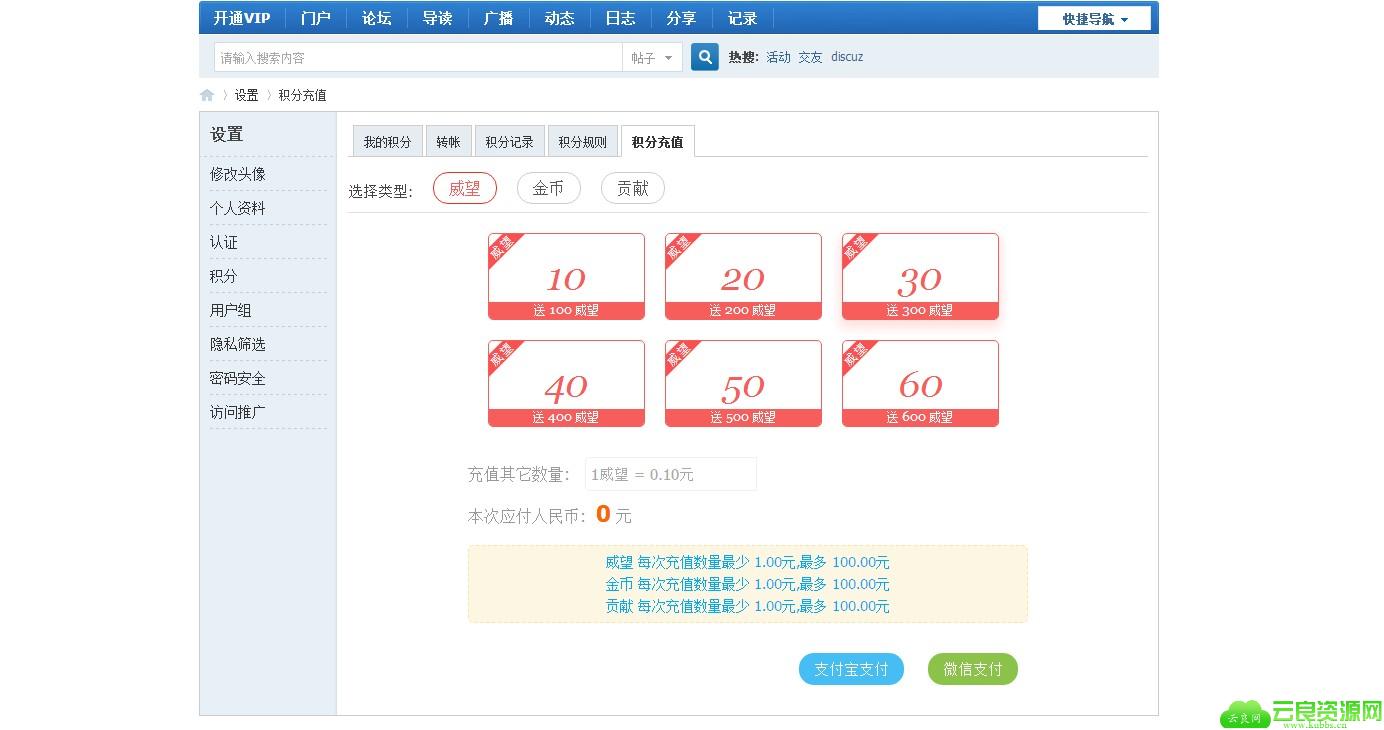The image size is (1384, 730).
Task: Expand the 快捷导航 dropdown menu
Action: (1094, 19)
